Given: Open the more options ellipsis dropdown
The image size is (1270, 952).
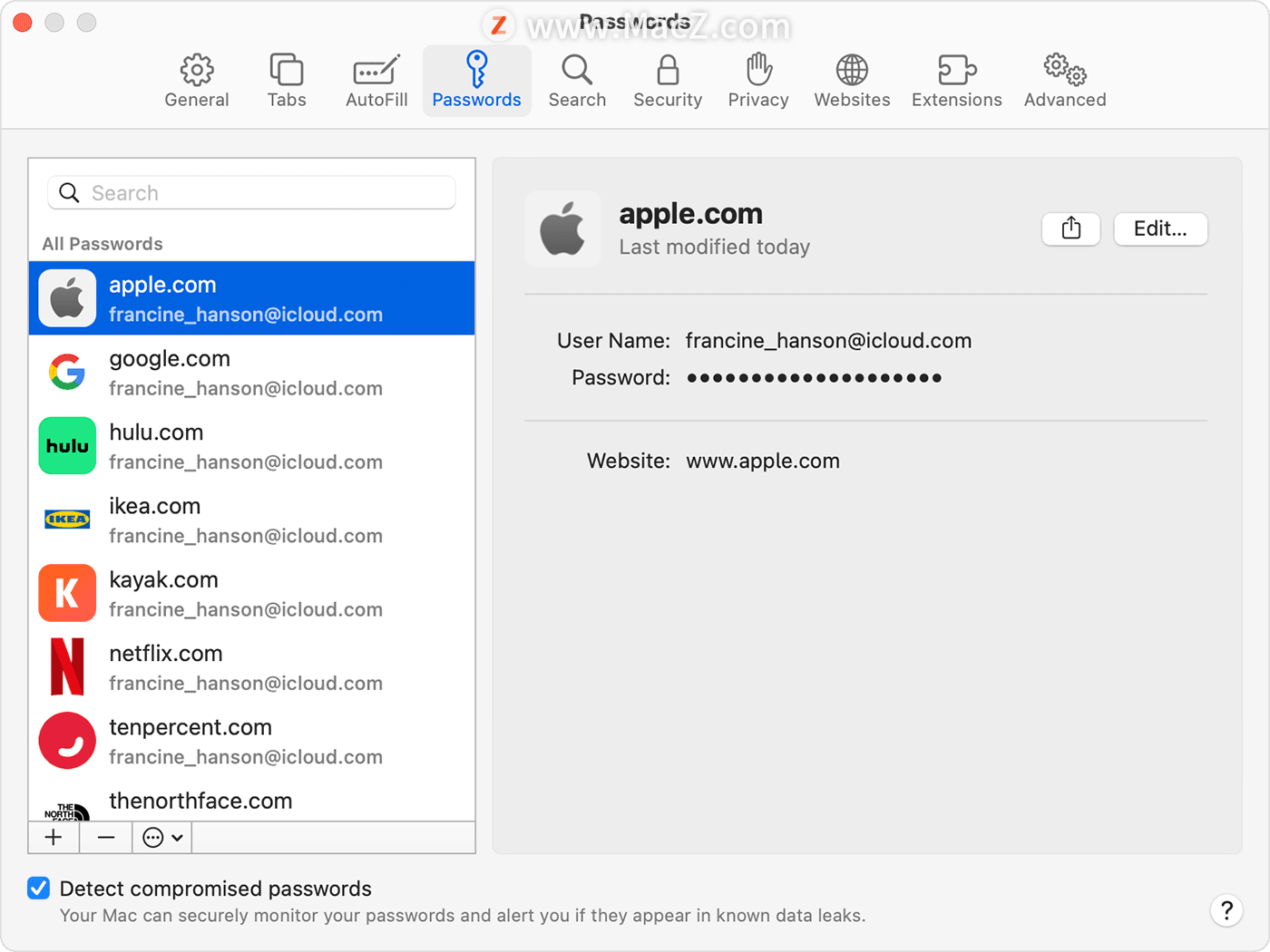Looking at the screenshot, I should coord(162,838).
